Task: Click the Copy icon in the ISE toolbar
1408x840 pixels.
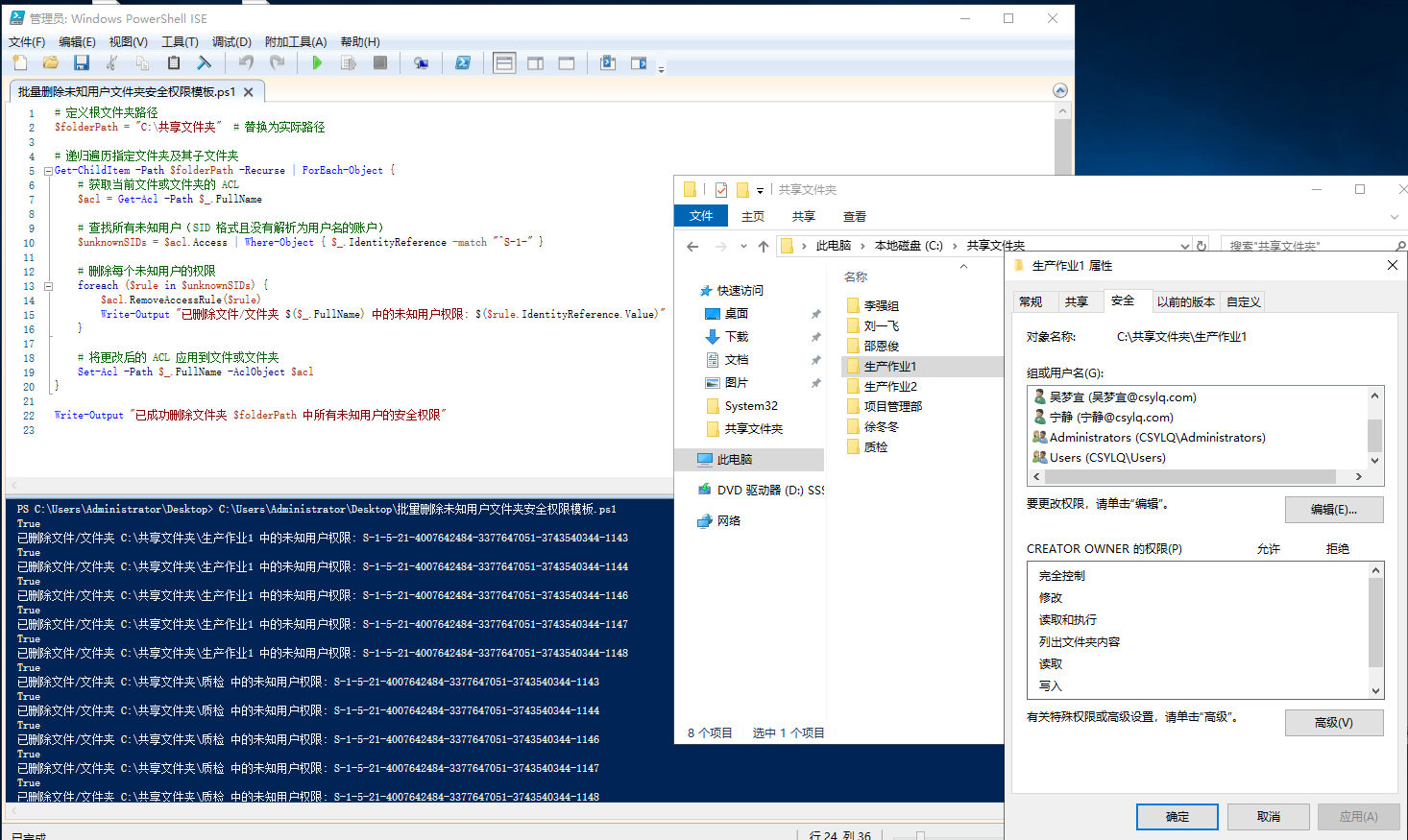Action: (x=142, y=62)
